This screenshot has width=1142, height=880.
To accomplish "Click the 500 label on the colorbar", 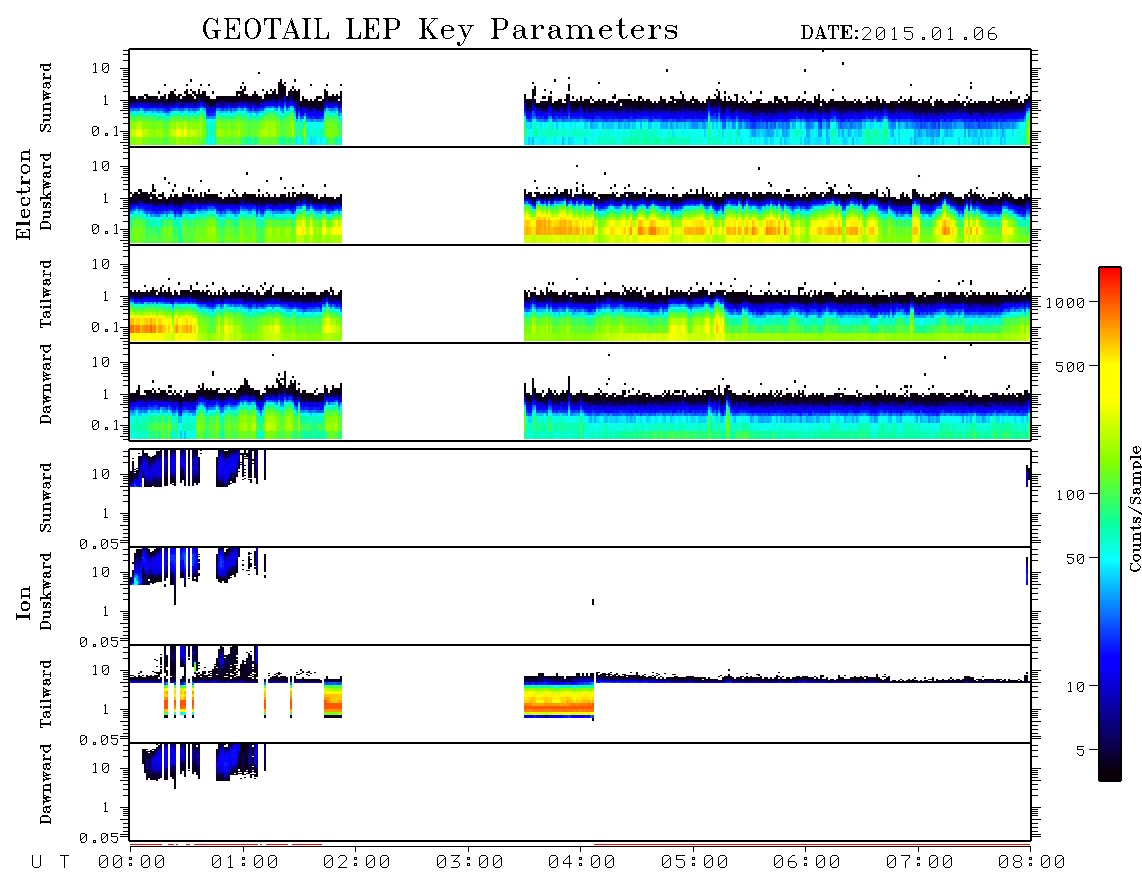I will pos(1070,367).
